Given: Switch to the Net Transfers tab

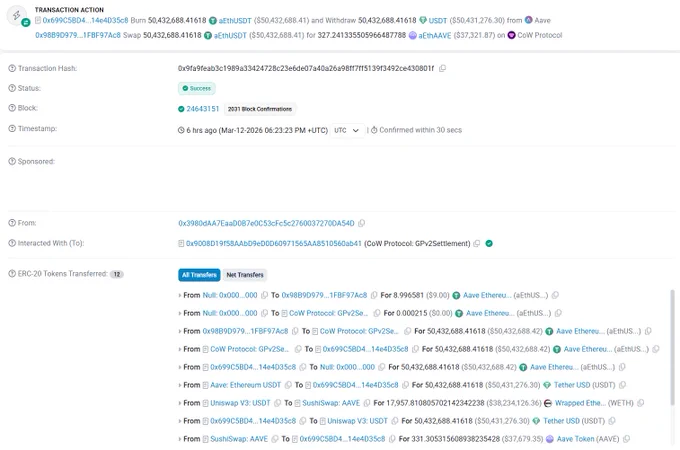Looking at the screenshot, I should (245, 275).
